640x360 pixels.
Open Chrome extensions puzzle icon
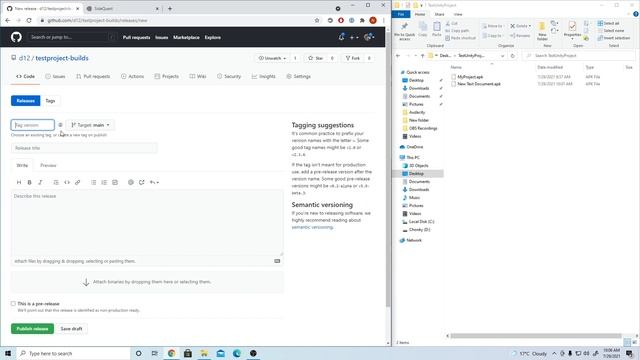coord(362,20)
